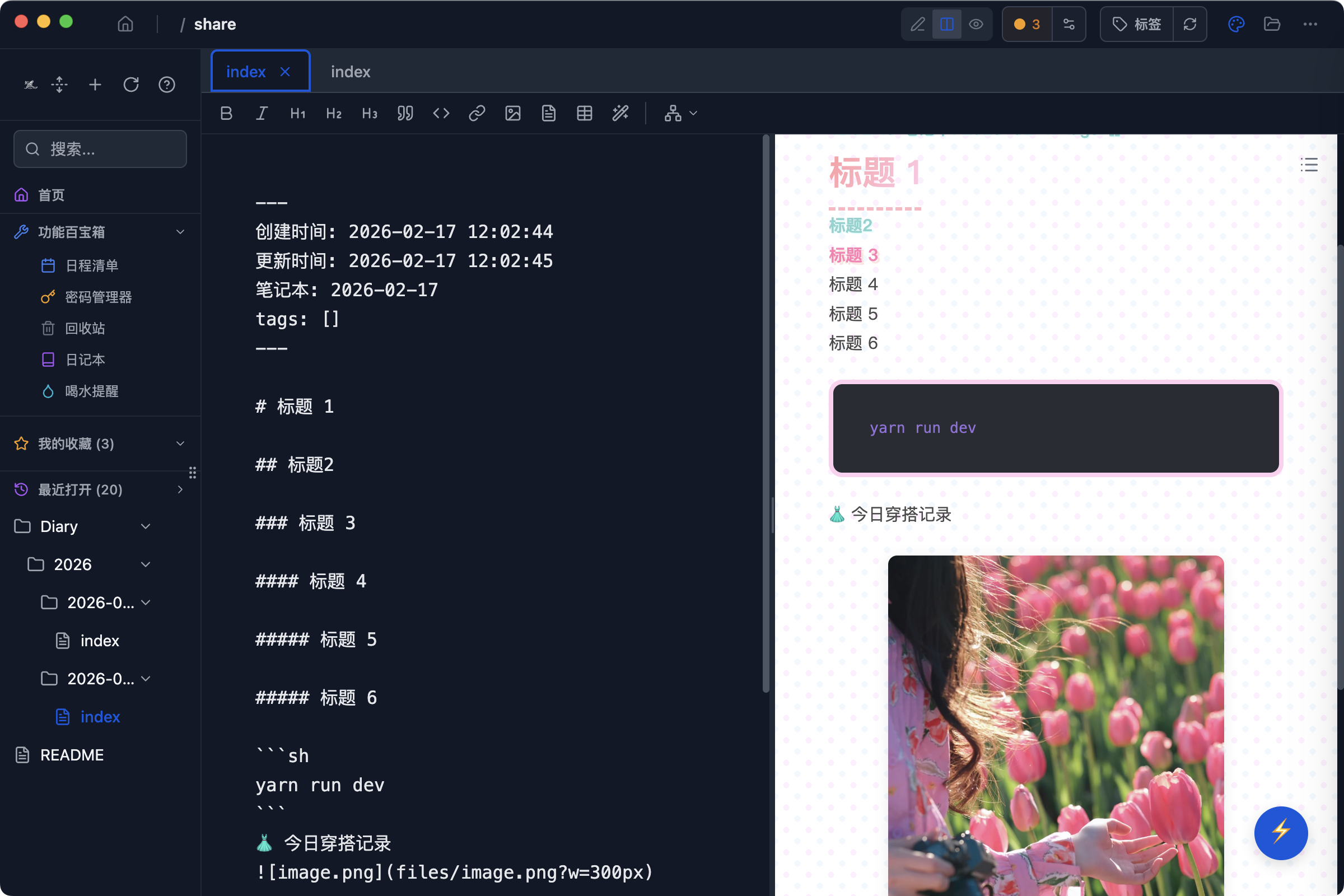Switch to edit-only mode with pen icon
Screen dimensions: 1344x896
click(917, 24)
